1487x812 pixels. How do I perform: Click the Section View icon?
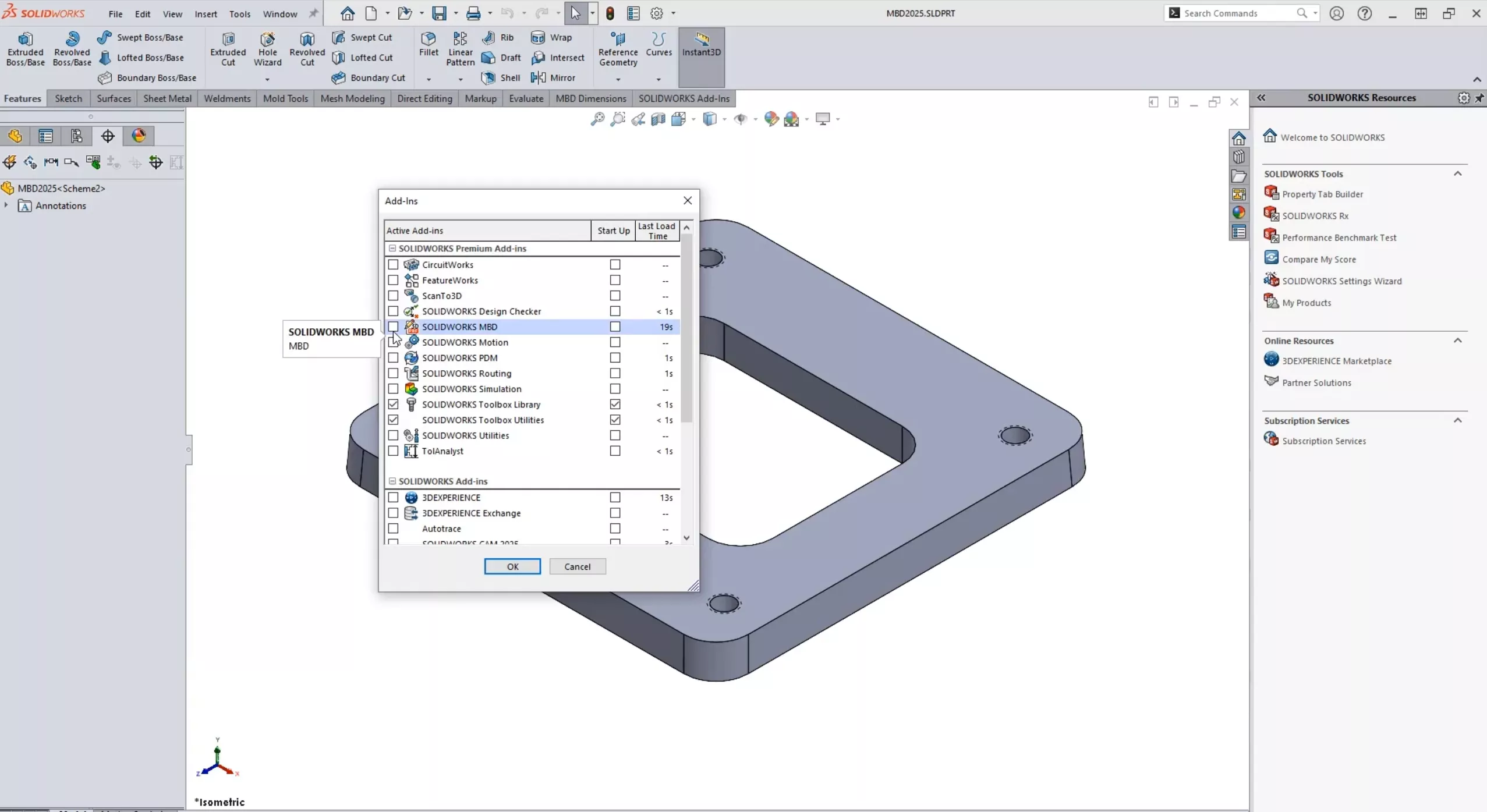[x=658, y=119]
